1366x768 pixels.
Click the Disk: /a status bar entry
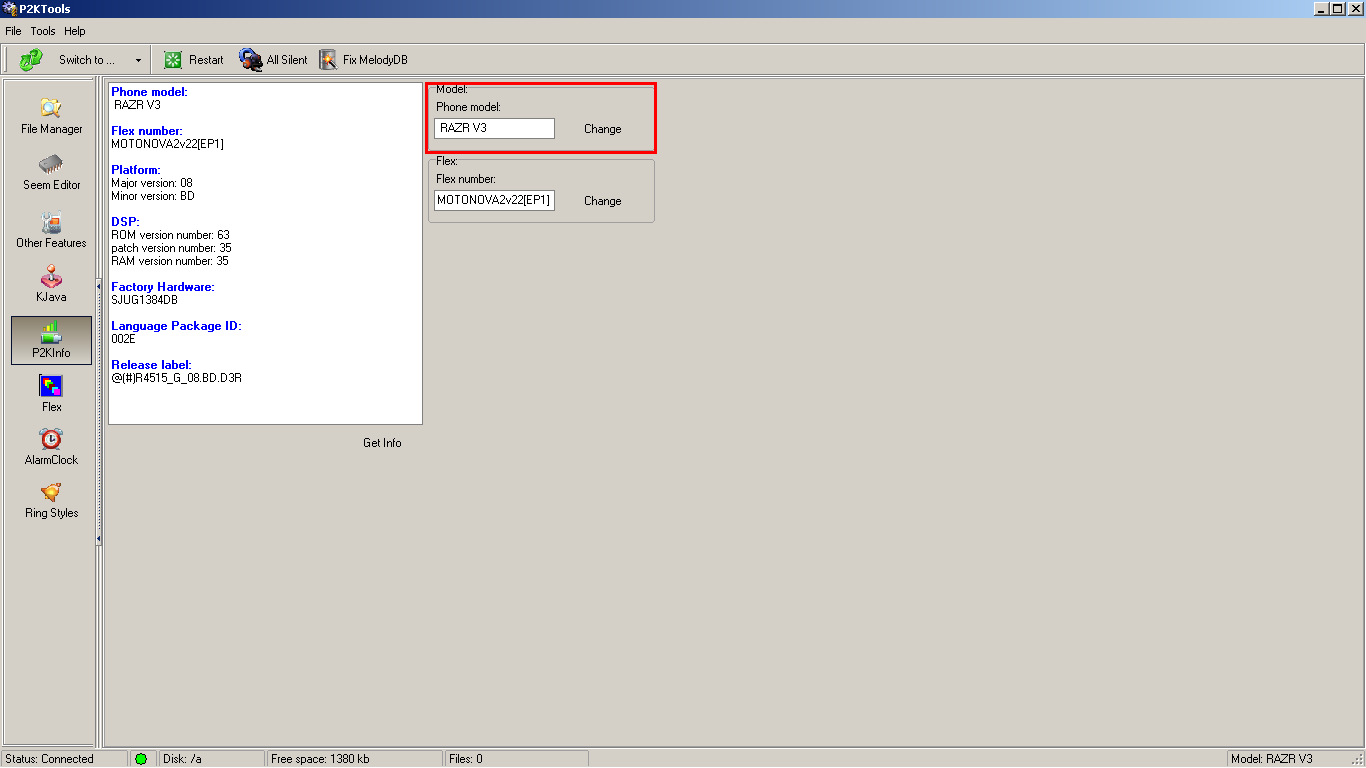212,759
